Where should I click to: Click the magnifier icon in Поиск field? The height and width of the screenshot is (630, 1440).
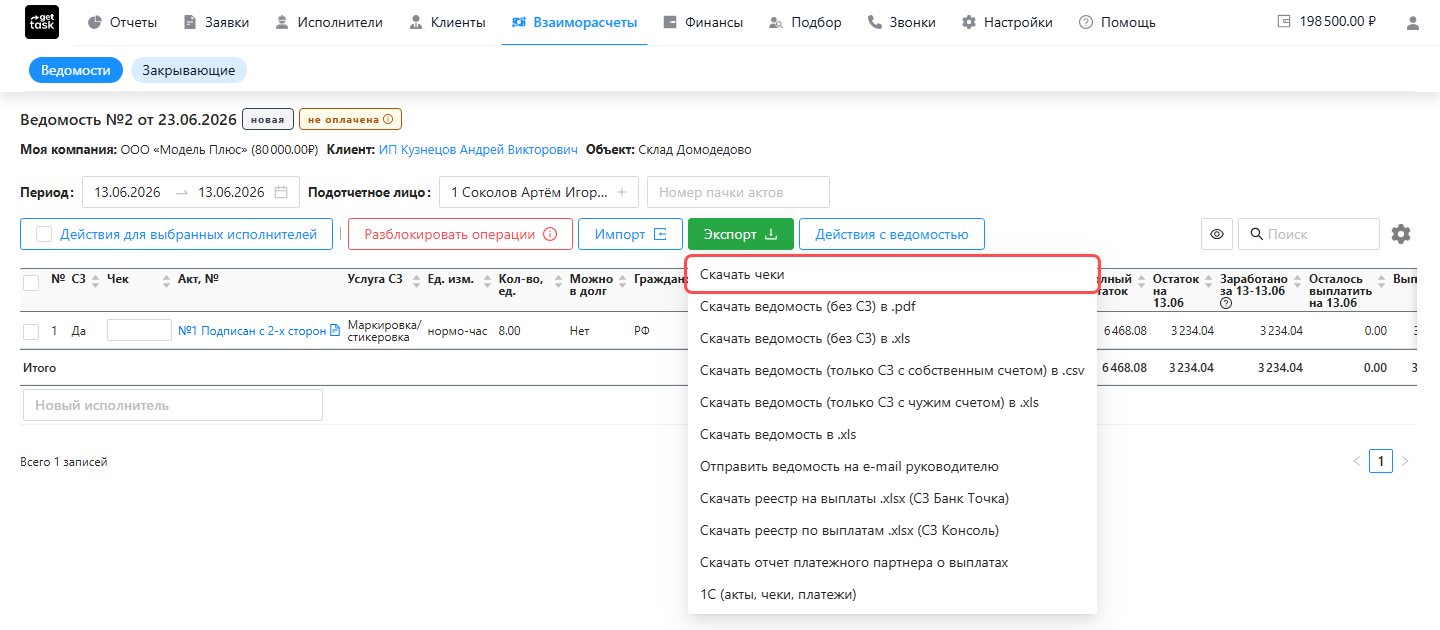(1255, 234)
